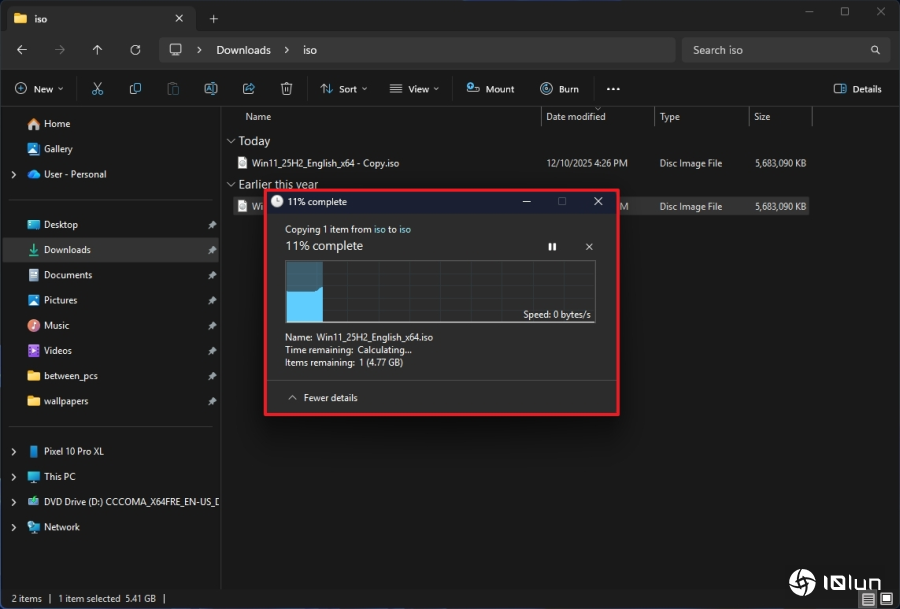The width and height of the screenshot is (900, 609).
Task: Open the Sort dropdown
Action: coord(343,89)
